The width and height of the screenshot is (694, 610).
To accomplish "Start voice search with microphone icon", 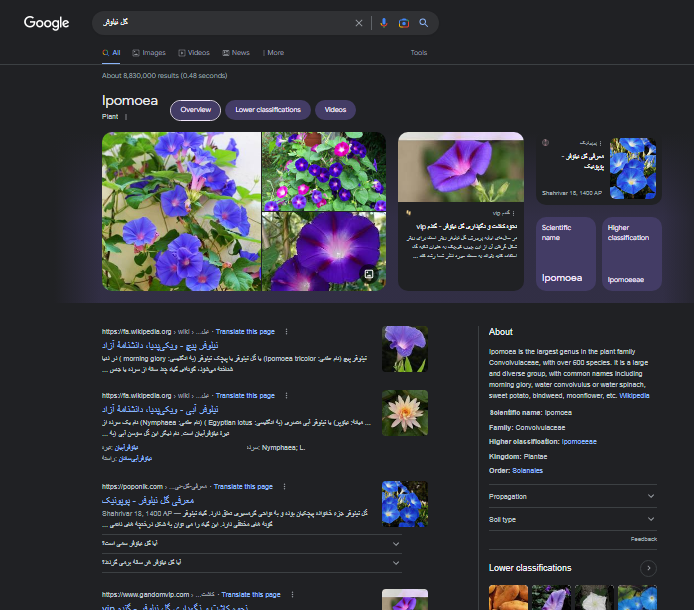I will [x=384, y=23].
